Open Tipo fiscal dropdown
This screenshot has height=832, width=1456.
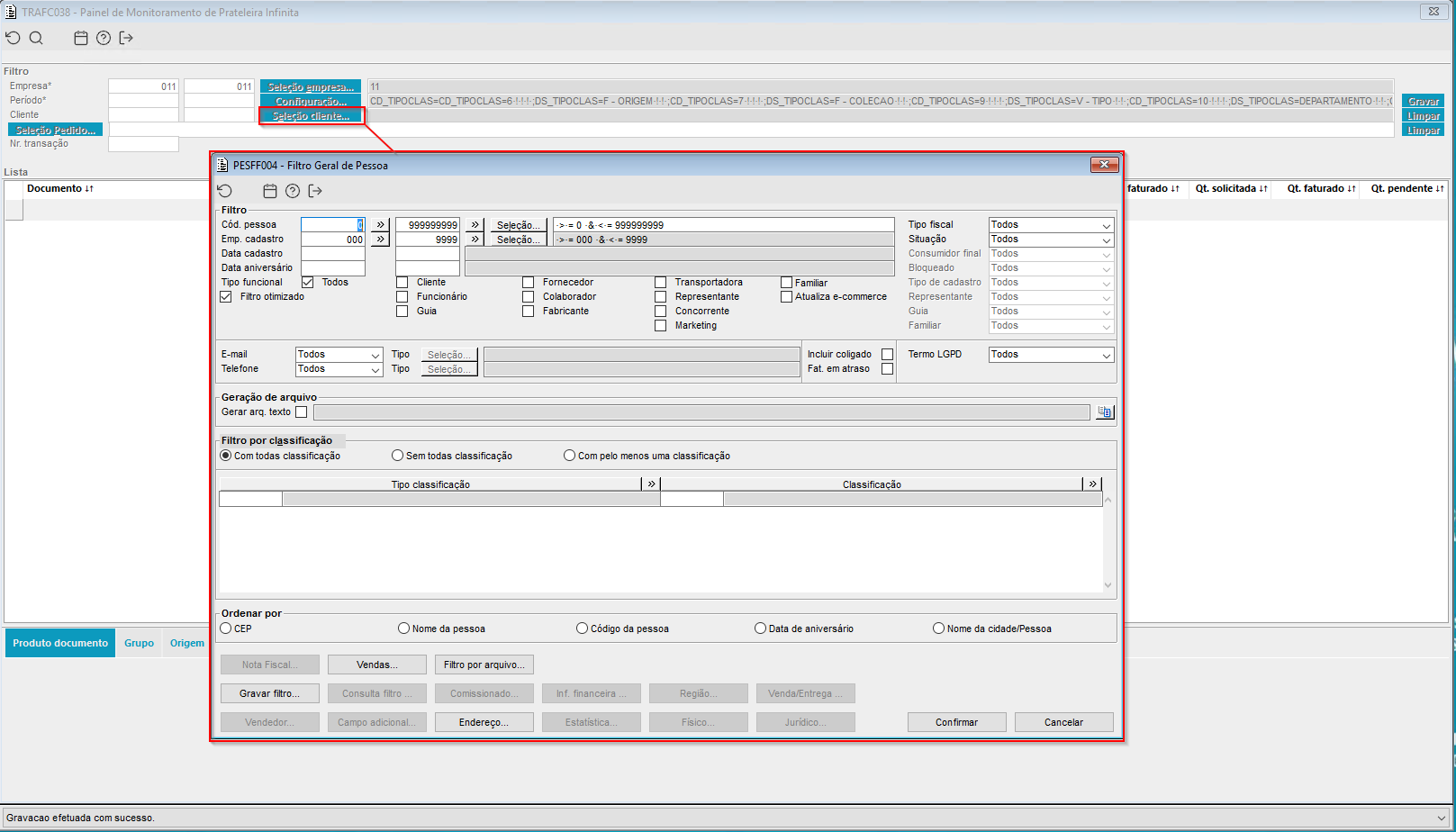click(1051, 225)
